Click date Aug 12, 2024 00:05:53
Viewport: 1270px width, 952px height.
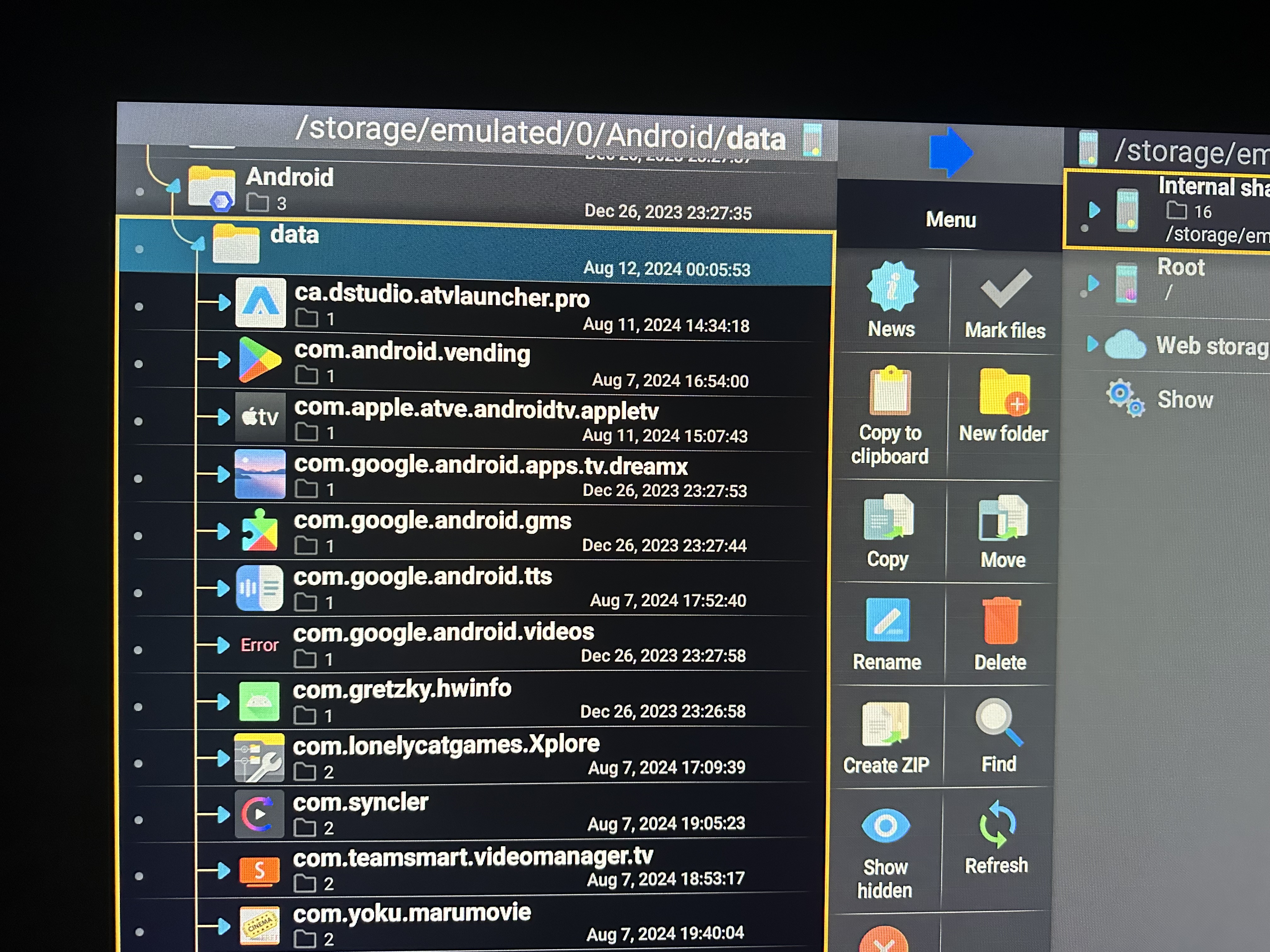click(x=666, y=269)
